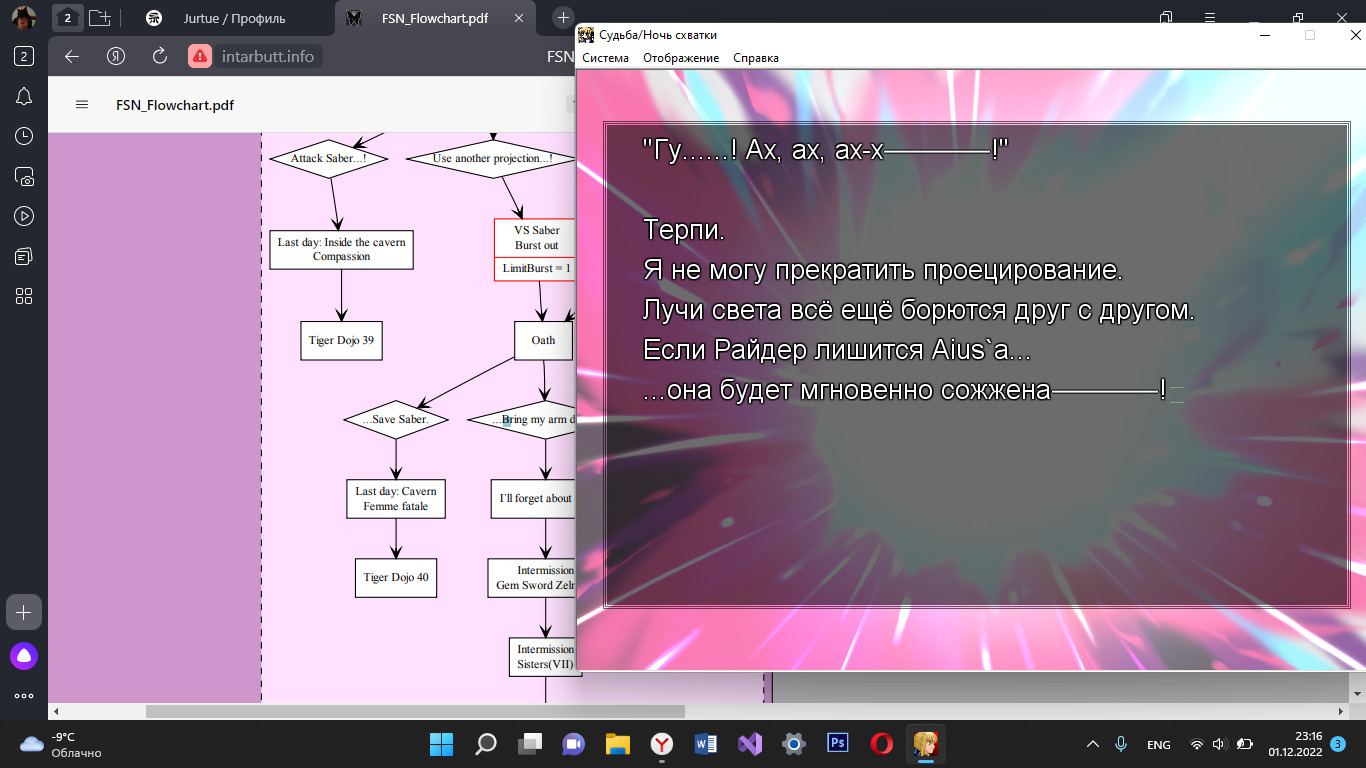Open Photoshop from the taskbar
This screenshot has height=768, width=1366.
pos(837,743)
